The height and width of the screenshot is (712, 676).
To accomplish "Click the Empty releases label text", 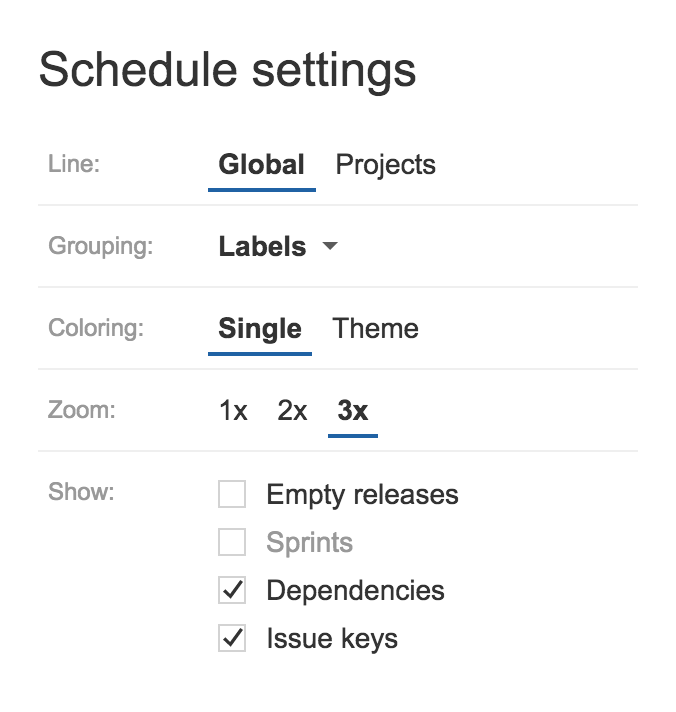I will 362,495.
